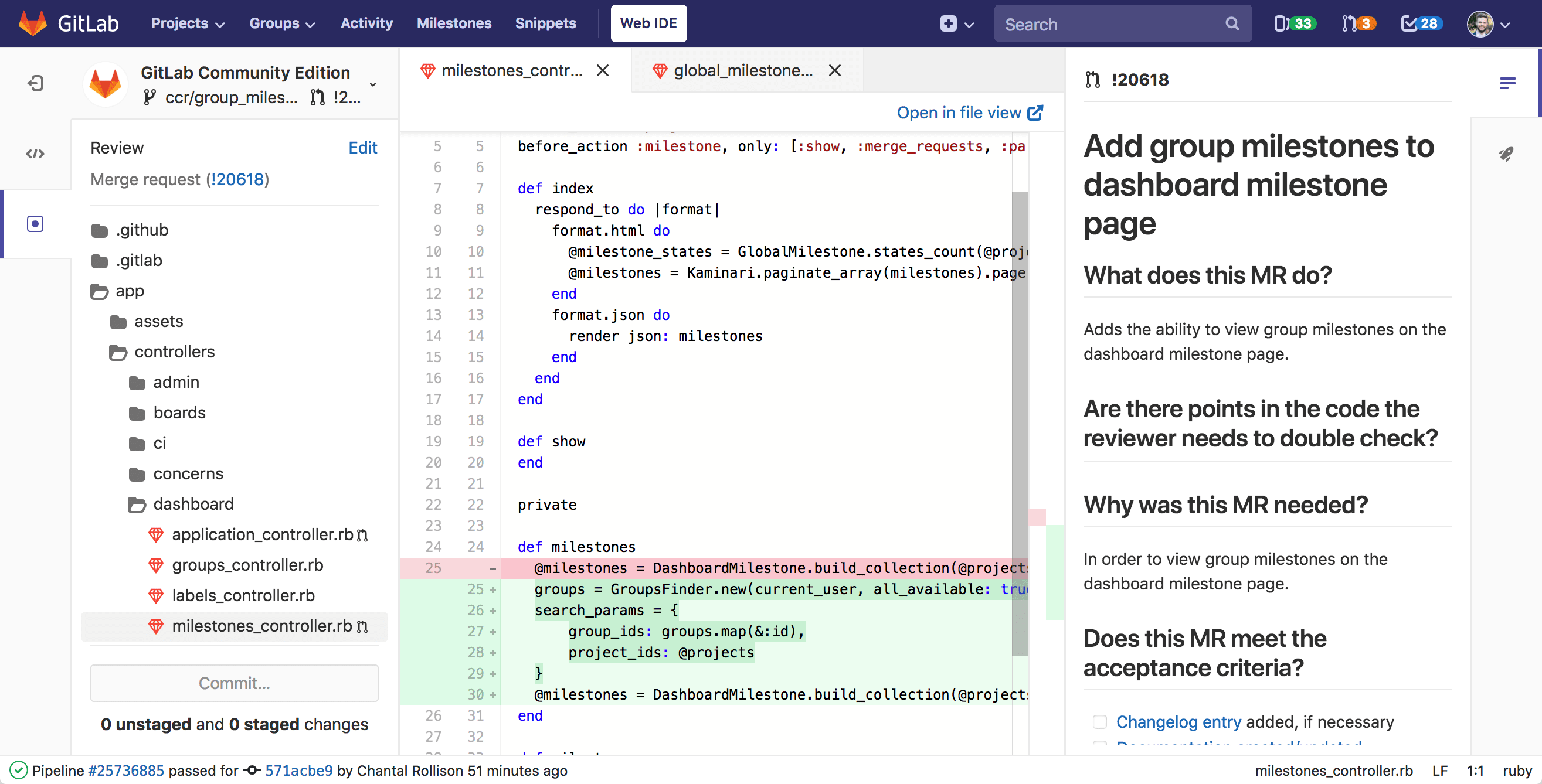Click Edit next to Review section
The width and height of the screenshot is (1542, 784).
[x=362, y=147]
